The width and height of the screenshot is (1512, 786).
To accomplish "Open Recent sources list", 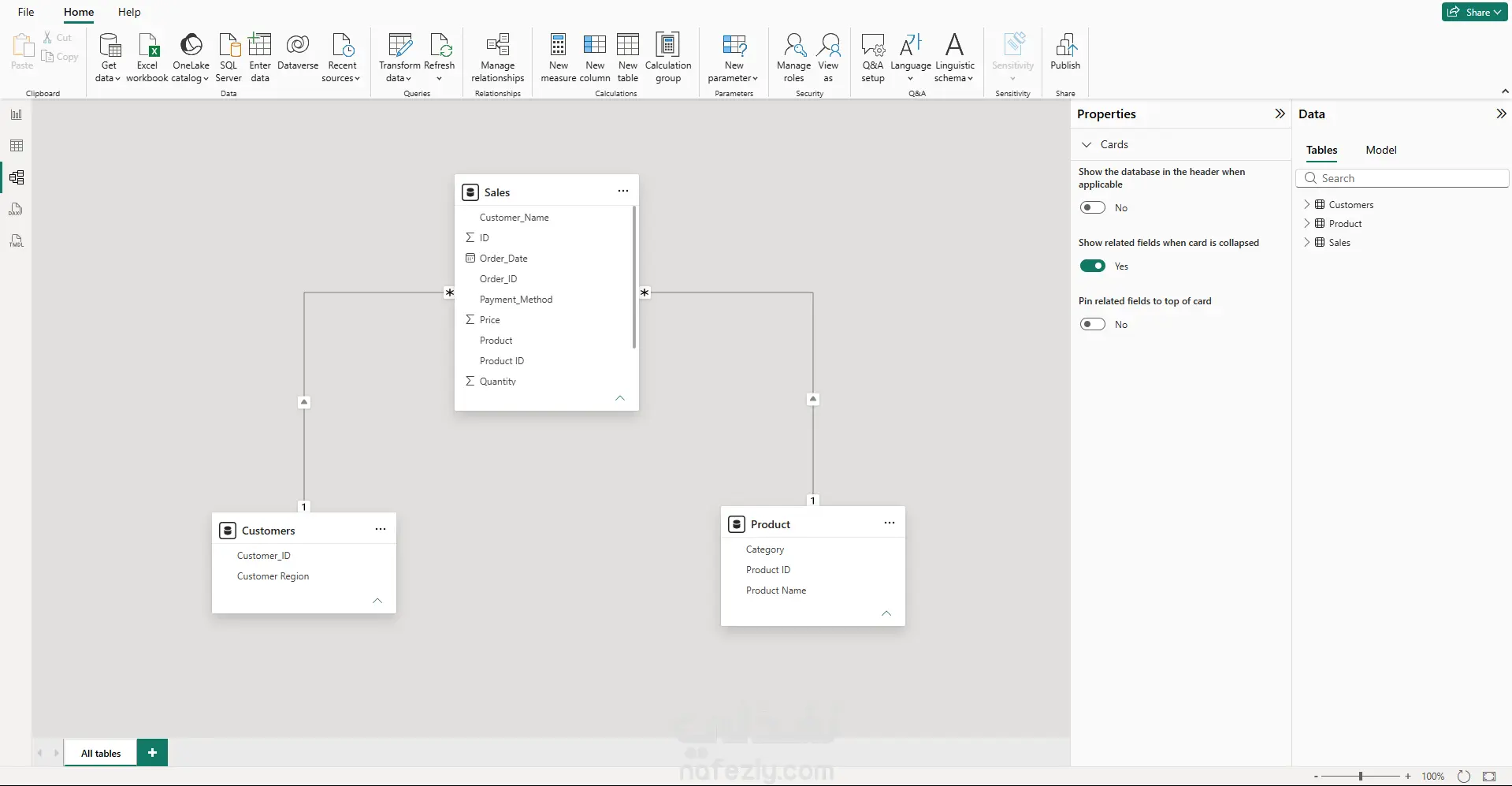I will click(342, 58).
